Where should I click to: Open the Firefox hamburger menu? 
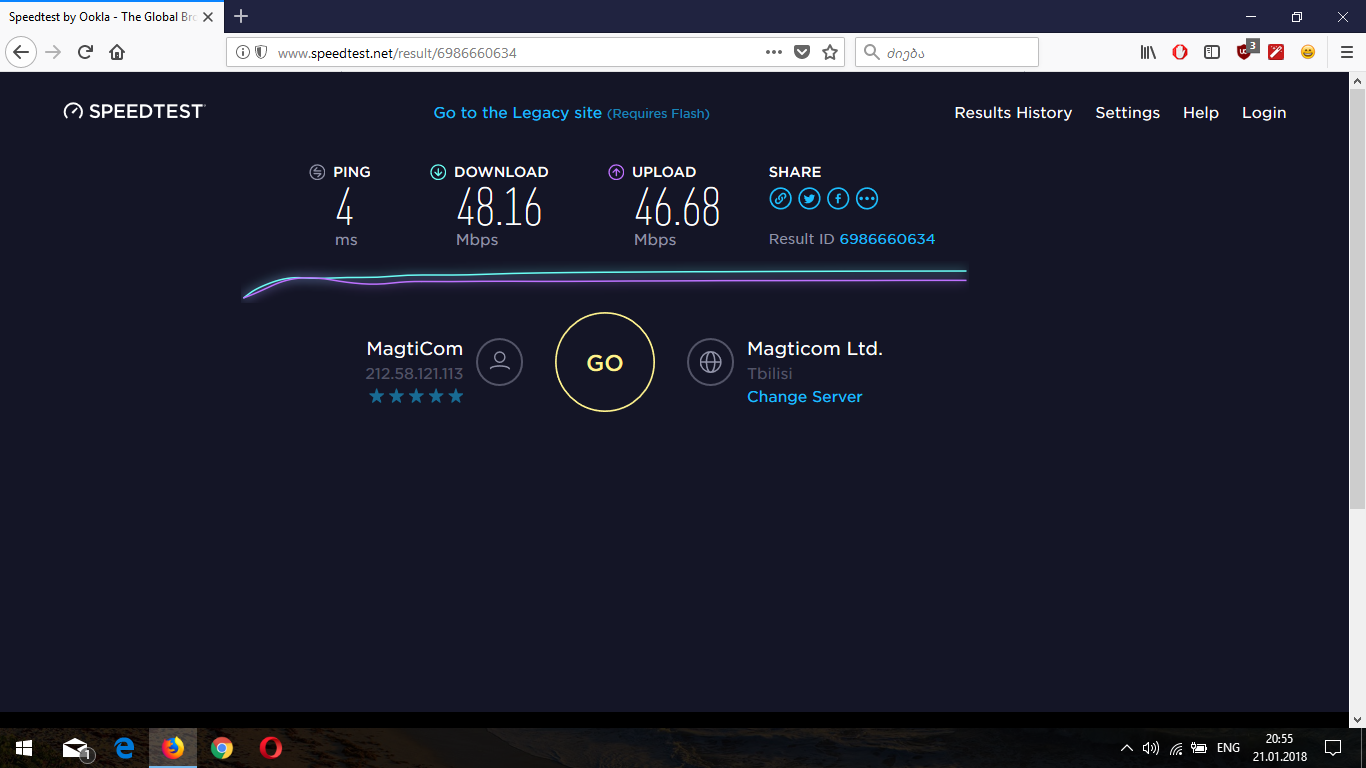click(1346, 52)
